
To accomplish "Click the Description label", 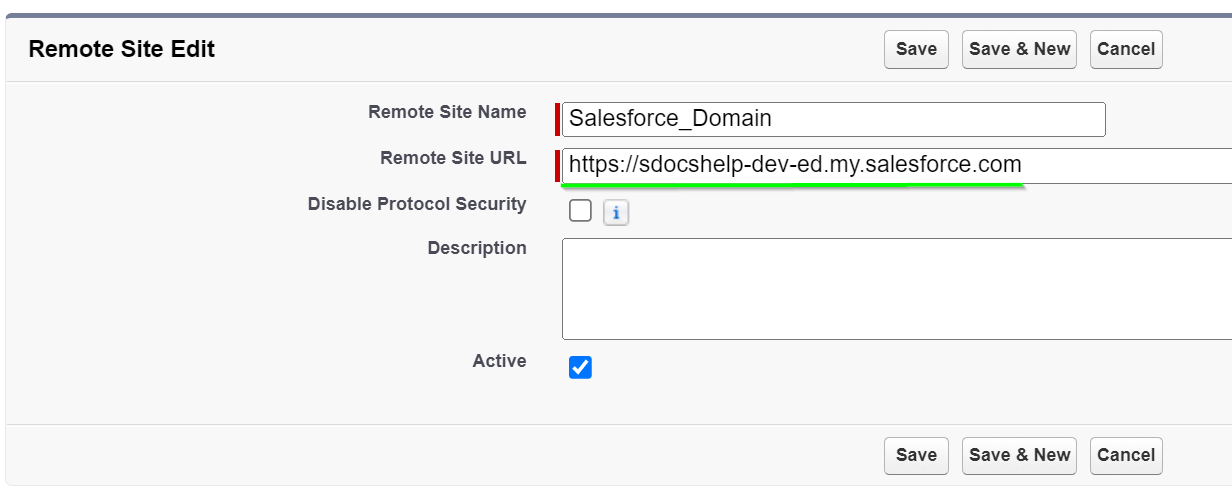I will pyautogui.click(x=477, y=248).
